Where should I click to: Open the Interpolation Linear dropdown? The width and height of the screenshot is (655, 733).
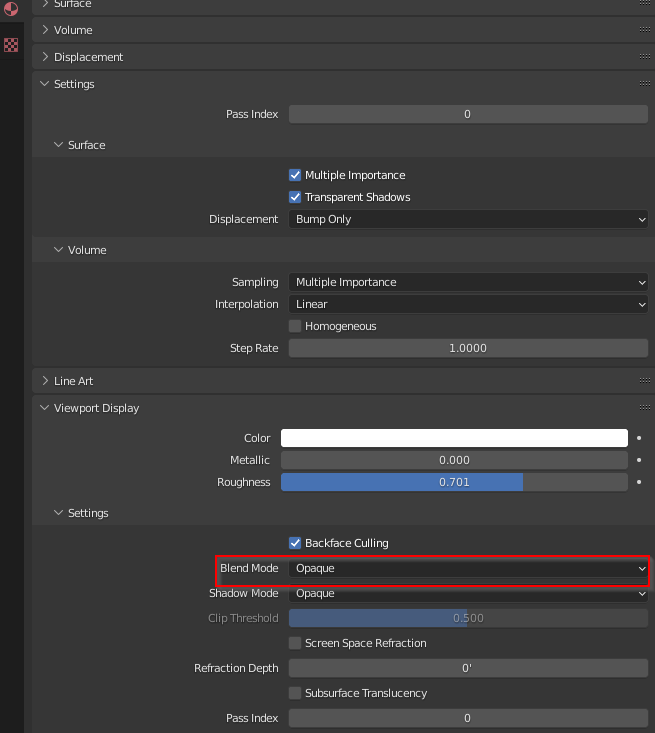468,304
